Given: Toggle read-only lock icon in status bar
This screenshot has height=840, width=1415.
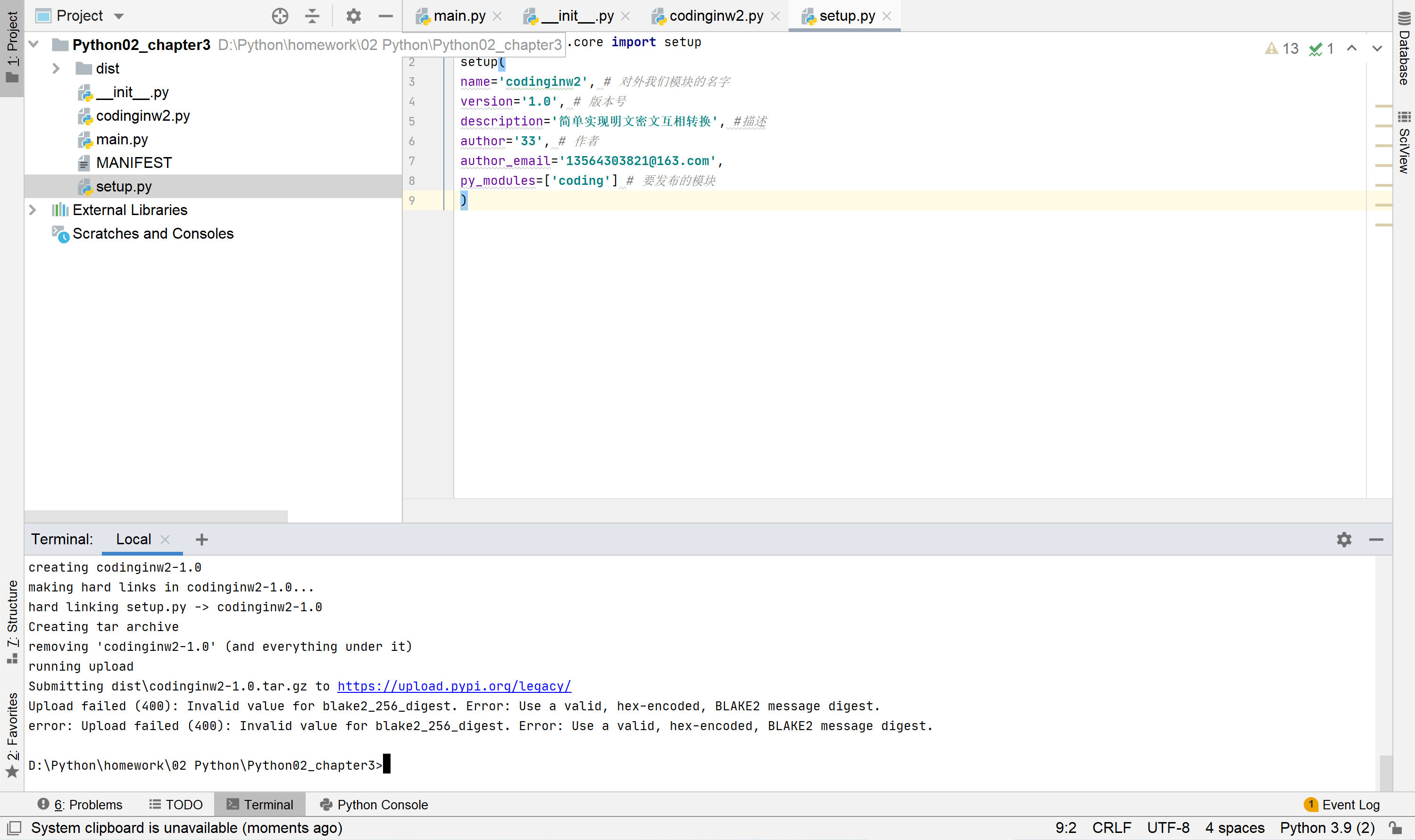Looking at the screenshot, I should click(1396, 828).
